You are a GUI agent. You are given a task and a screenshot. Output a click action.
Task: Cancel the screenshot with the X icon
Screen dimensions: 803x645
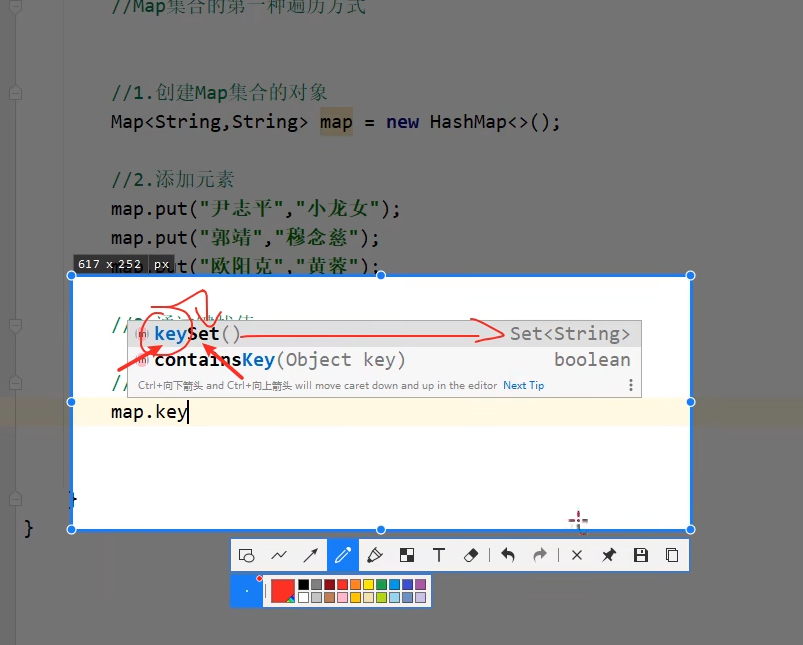pos(577,555)
